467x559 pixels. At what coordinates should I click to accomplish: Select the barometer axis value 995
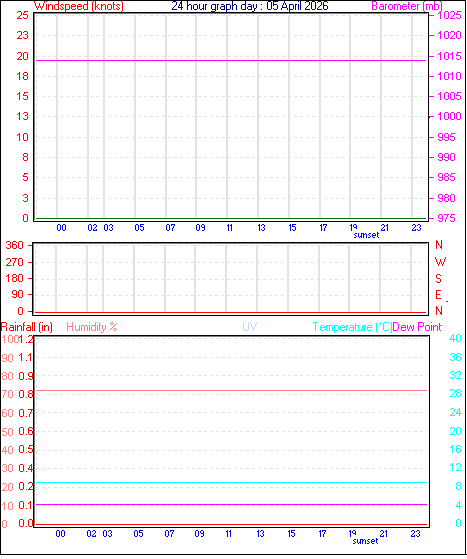coord(446,137)
